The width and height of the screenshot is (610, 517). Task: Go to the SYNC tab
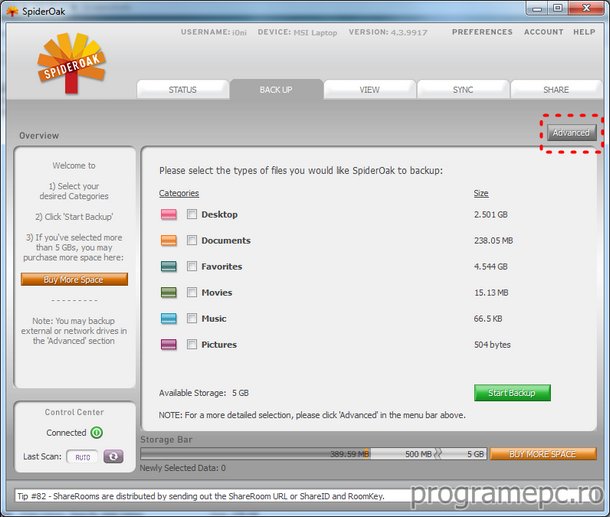[x=463, y=89]
